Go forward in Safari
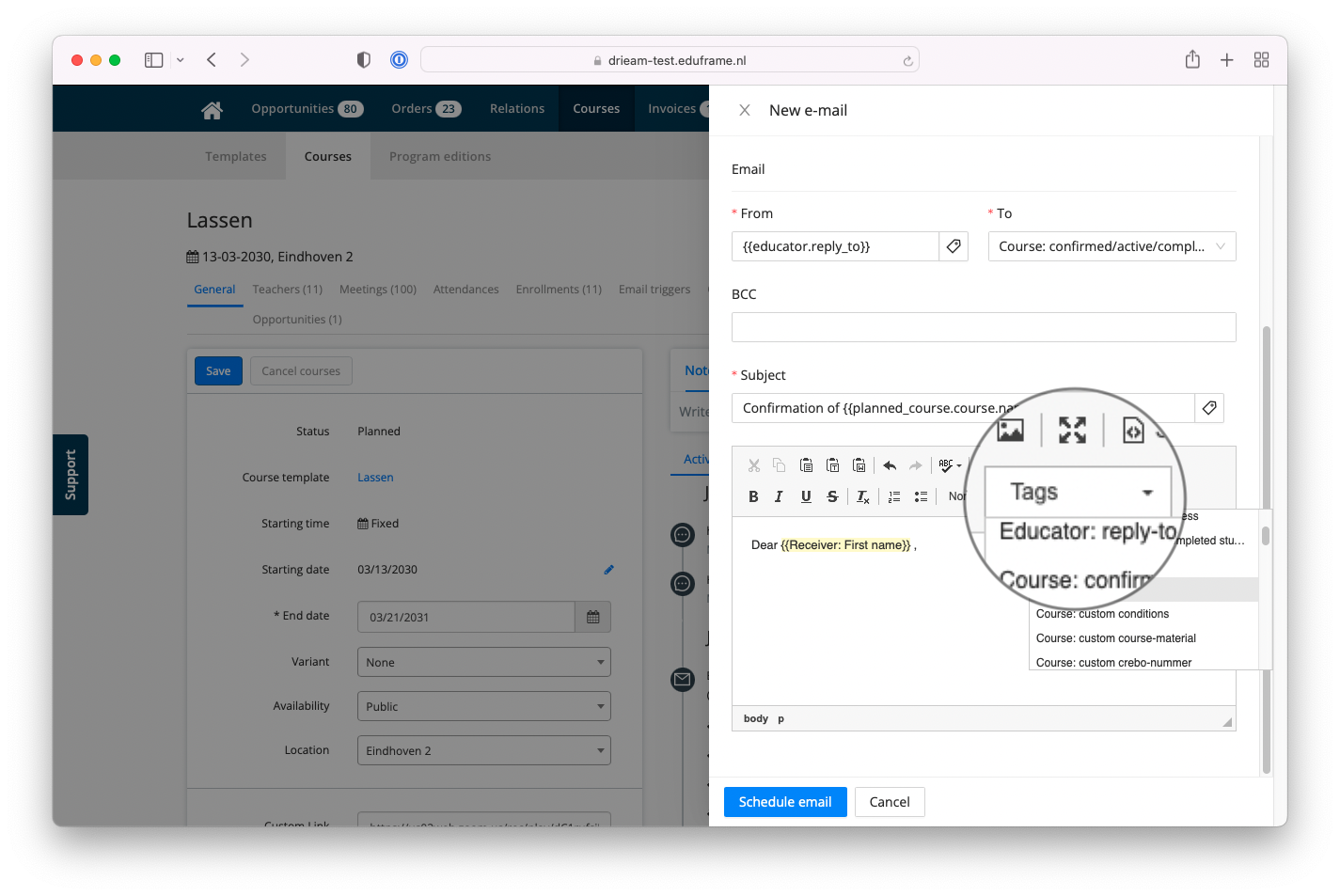 tap(244, 60)
